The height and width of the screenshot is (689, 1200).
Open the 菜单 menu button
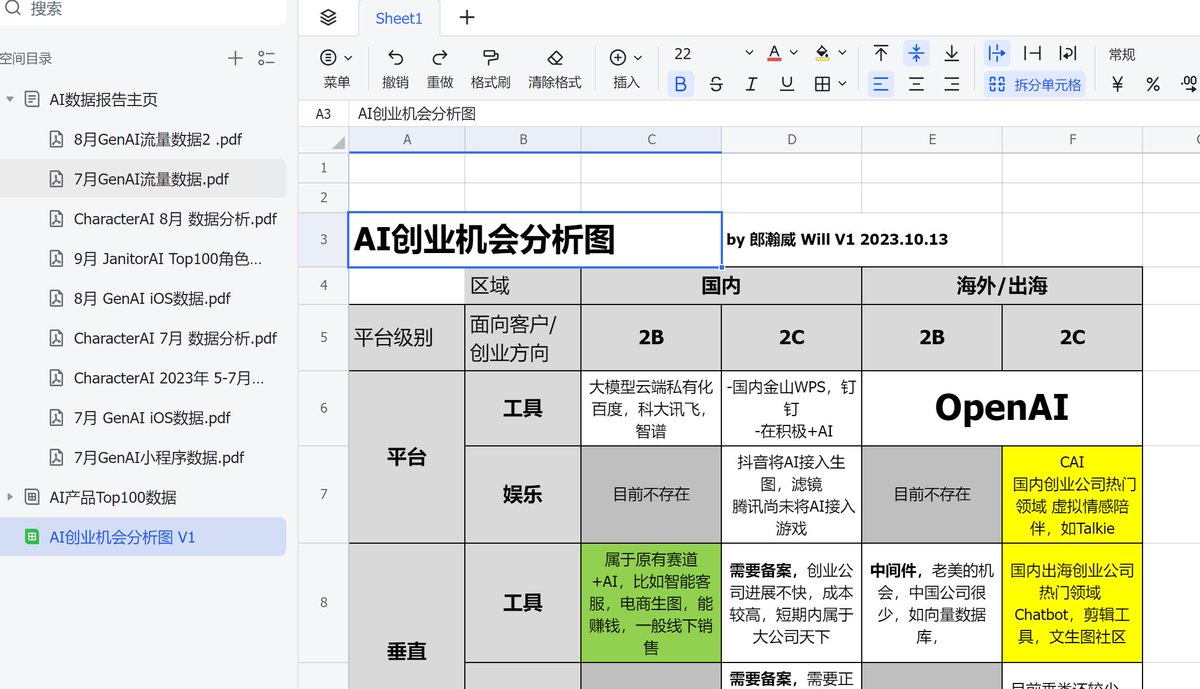tap(337, 69)
